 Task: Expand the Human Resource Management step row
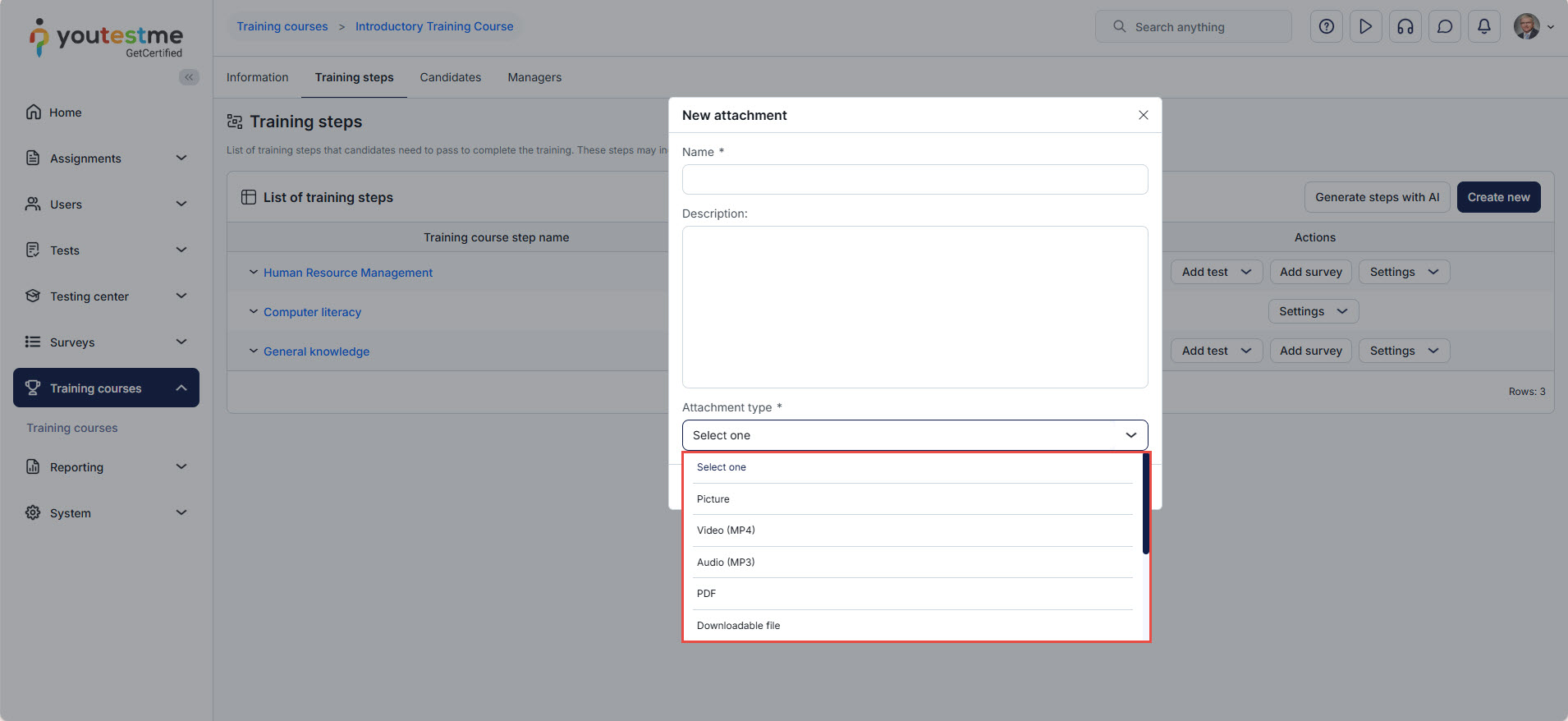[x=254, y=273]
